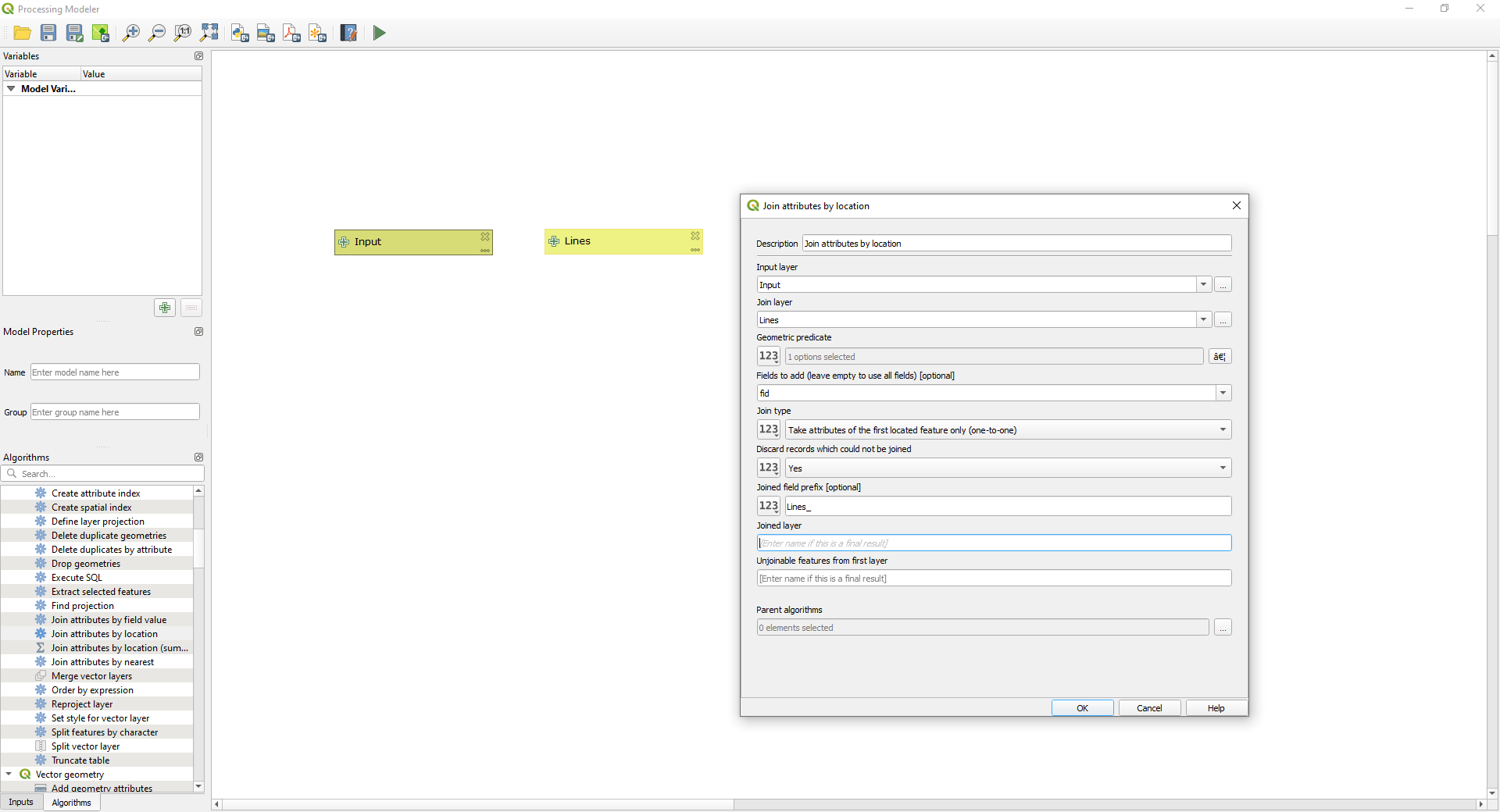Confirm the dialog with OK
This screenshot has height=812, width=1500.
[1082, 708]
